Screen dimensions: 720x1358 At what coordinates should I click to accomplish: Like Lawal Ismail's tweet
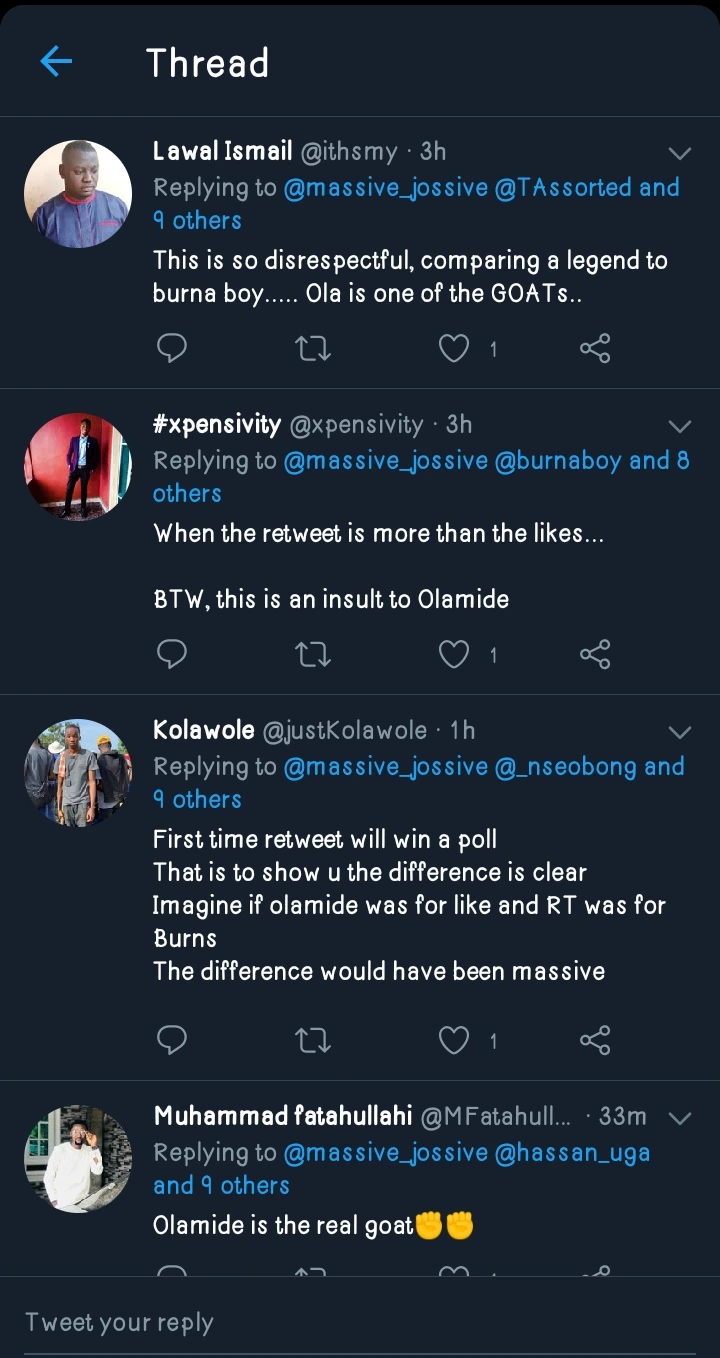pyautogui.click(x=455, y=348)
